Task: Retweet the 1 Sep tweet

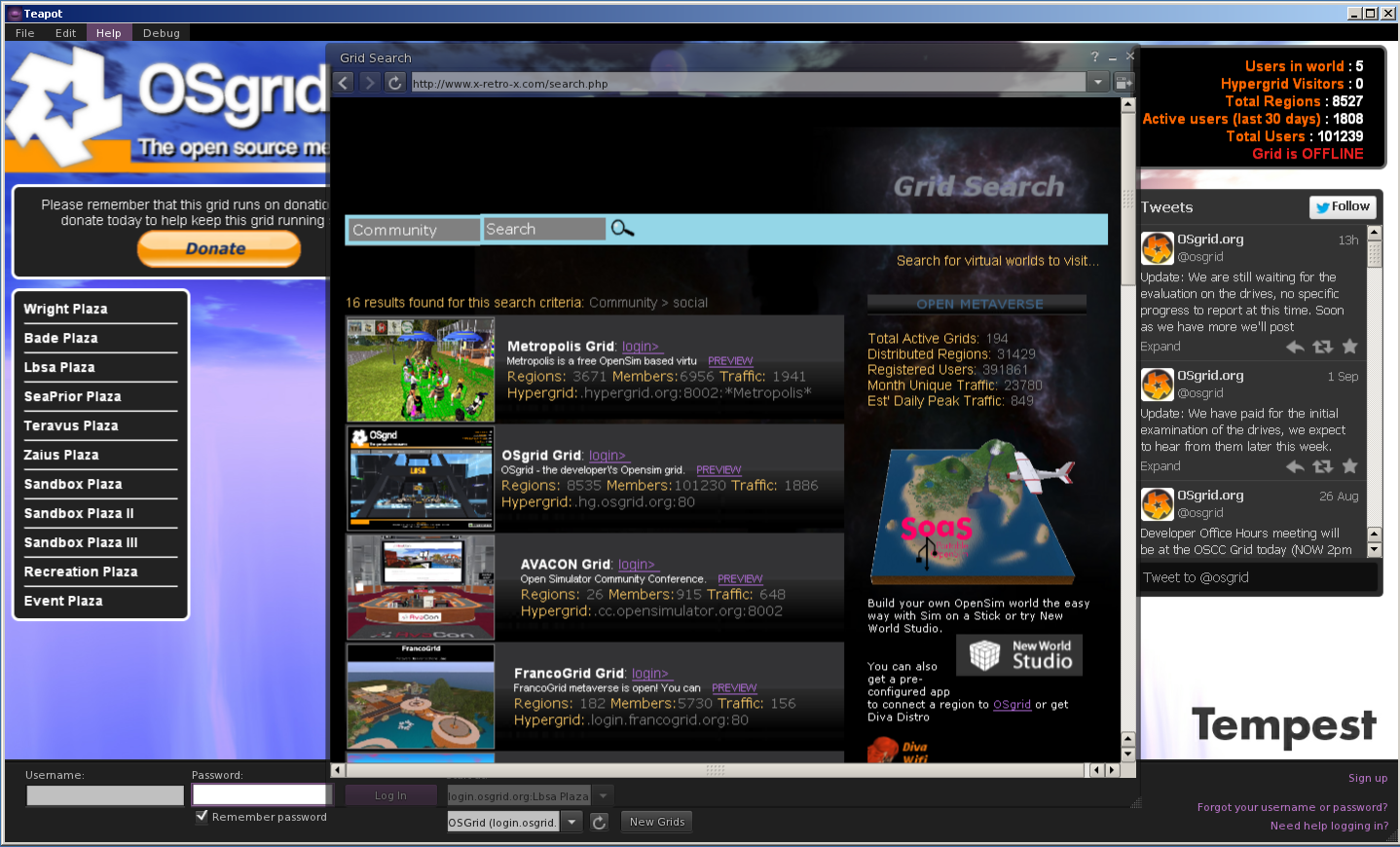Action: click(1322, 466)
